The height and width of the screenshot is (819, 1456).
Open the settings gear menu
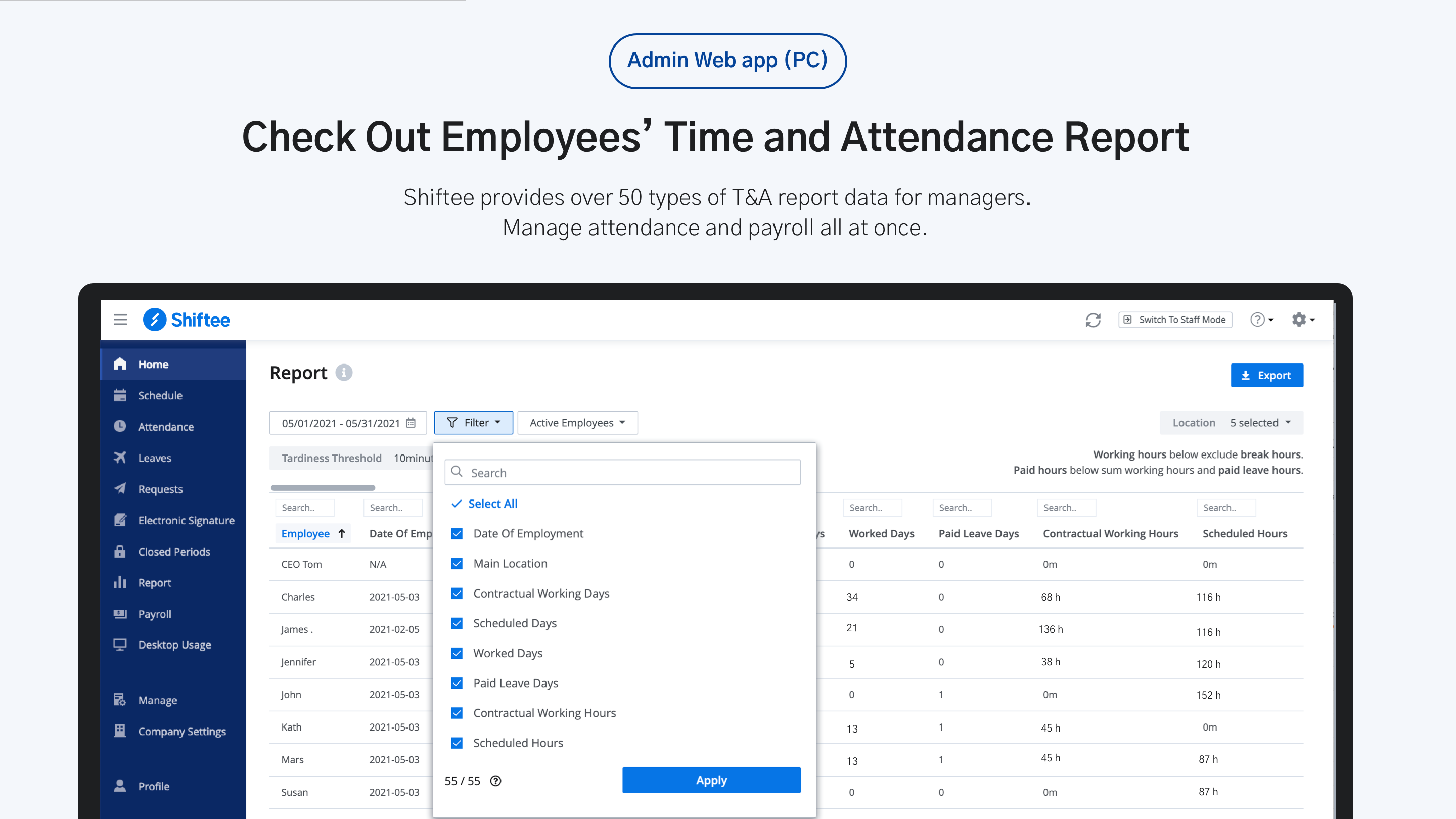1303,320
